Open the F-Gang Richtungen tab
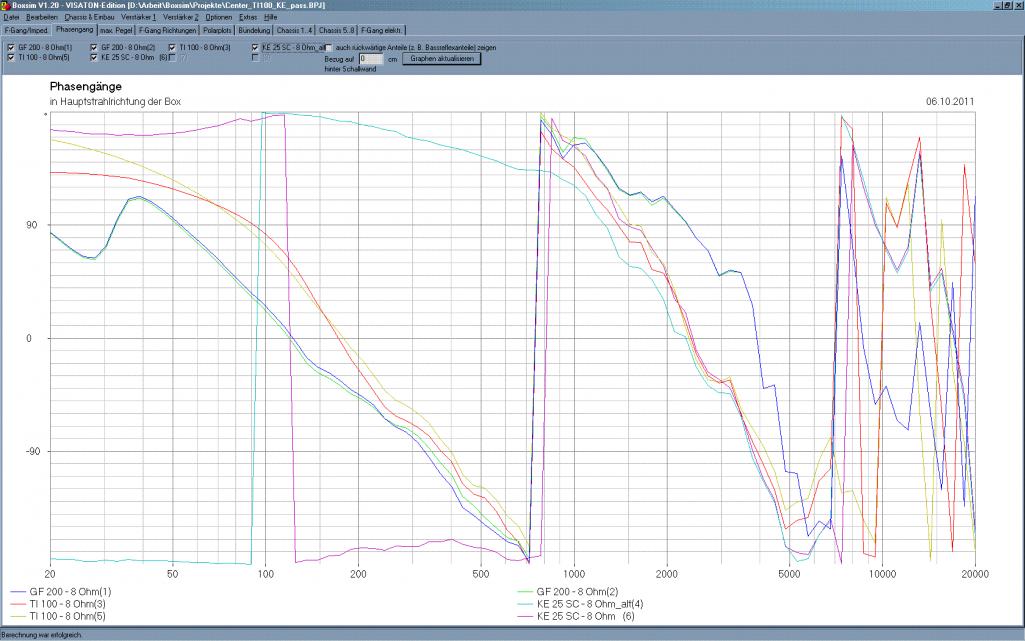Image resolution: width=1025 pixels, height=641 pixels. click(x=167, y=30)
